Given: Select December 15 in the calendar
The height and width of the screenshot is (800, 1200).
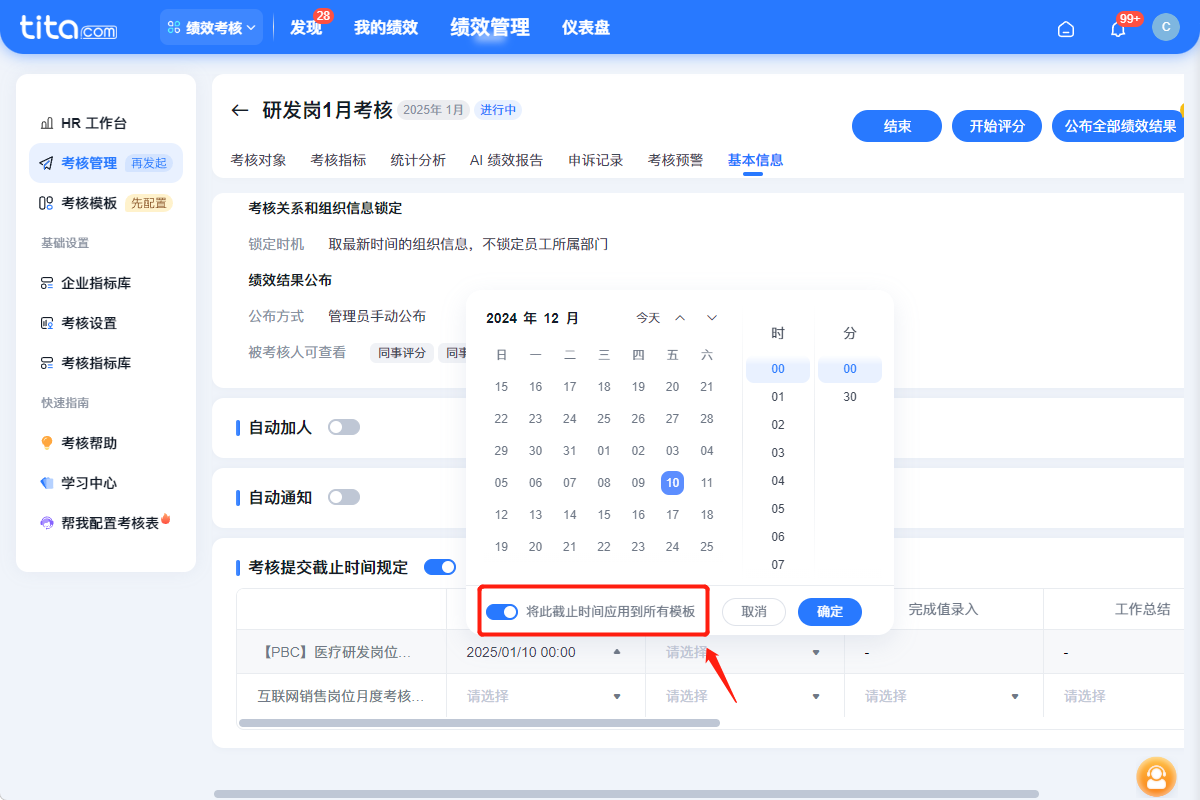Looking at the screenshot, I should click(501, 386).
